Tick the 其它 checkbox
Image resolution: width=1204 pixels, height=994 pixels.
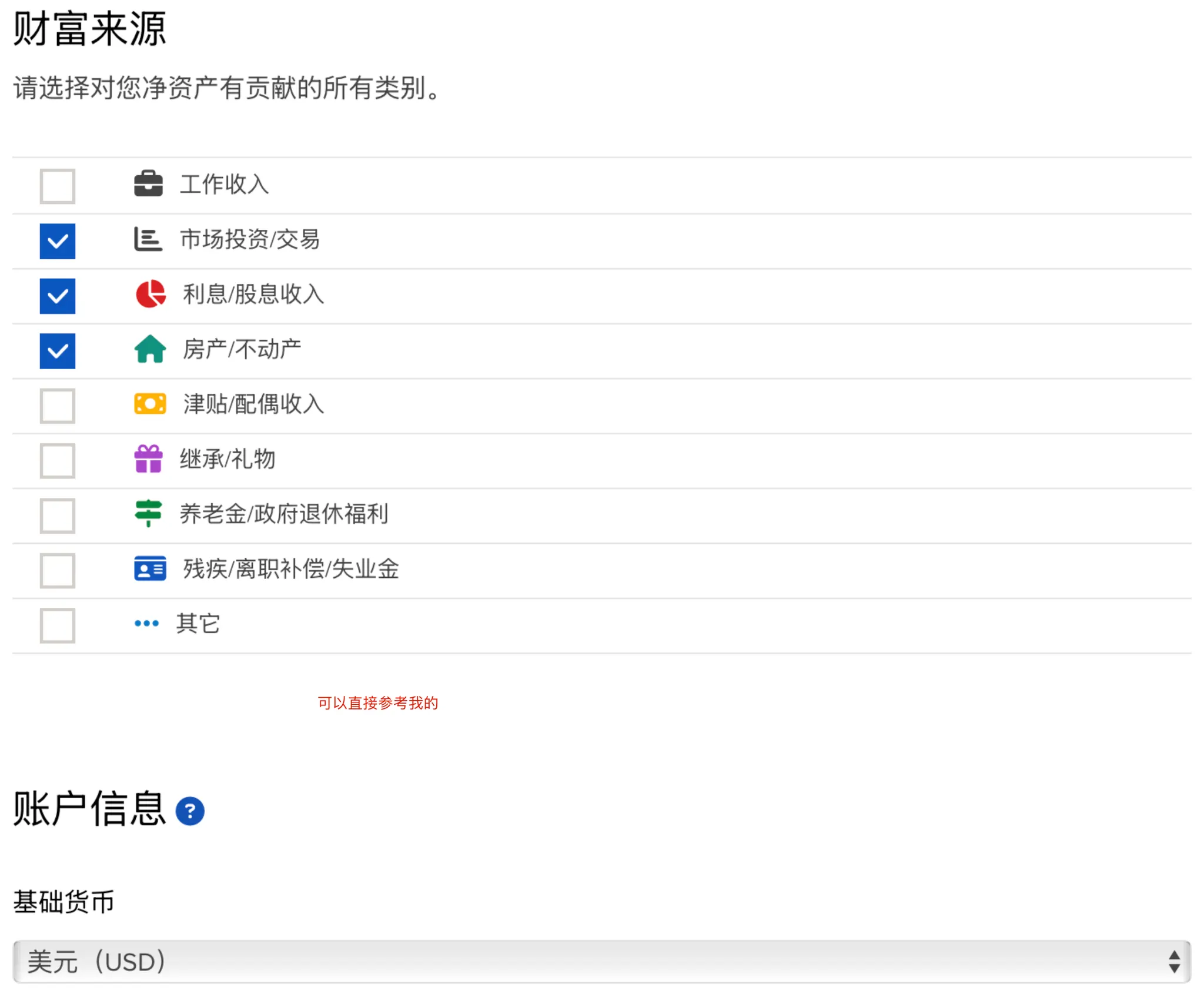tap(58, 625)
